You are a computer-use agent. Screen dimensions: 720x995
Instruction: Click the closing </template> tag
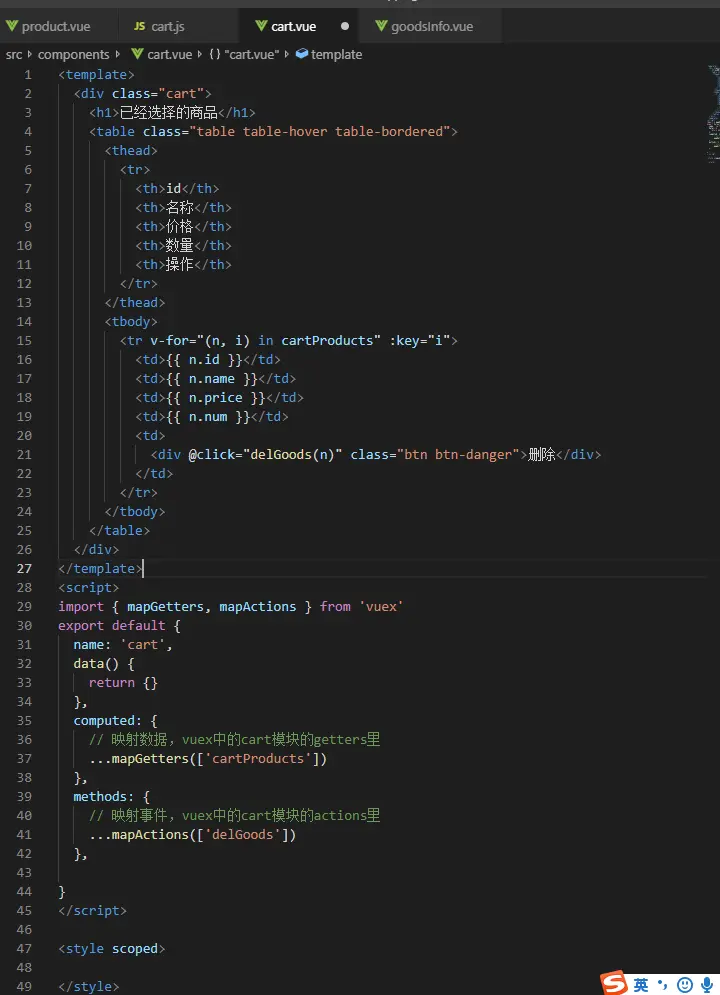coord(100,569)
